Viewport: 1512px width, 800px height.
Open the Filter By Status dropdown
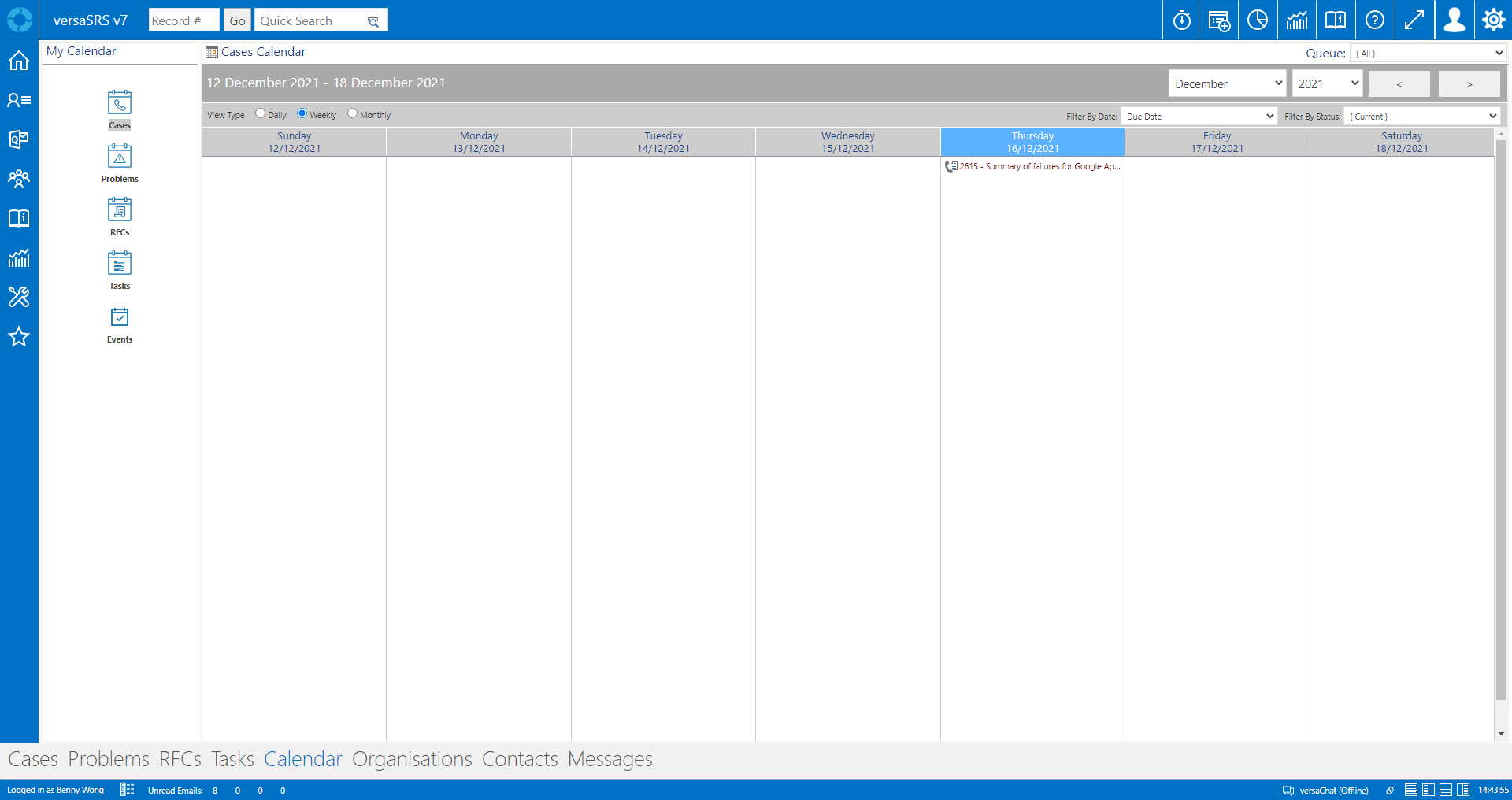tap(1422, 117)
